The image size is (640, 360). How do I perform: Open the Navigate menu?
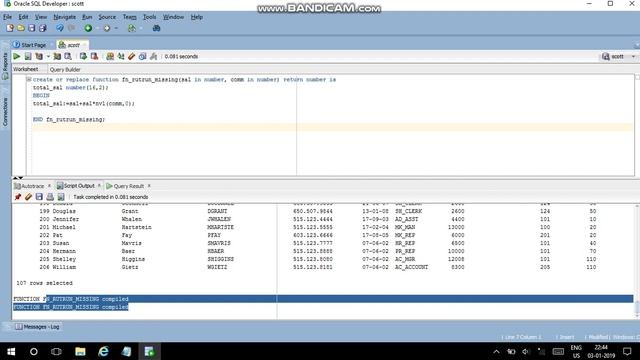point(64,17)
